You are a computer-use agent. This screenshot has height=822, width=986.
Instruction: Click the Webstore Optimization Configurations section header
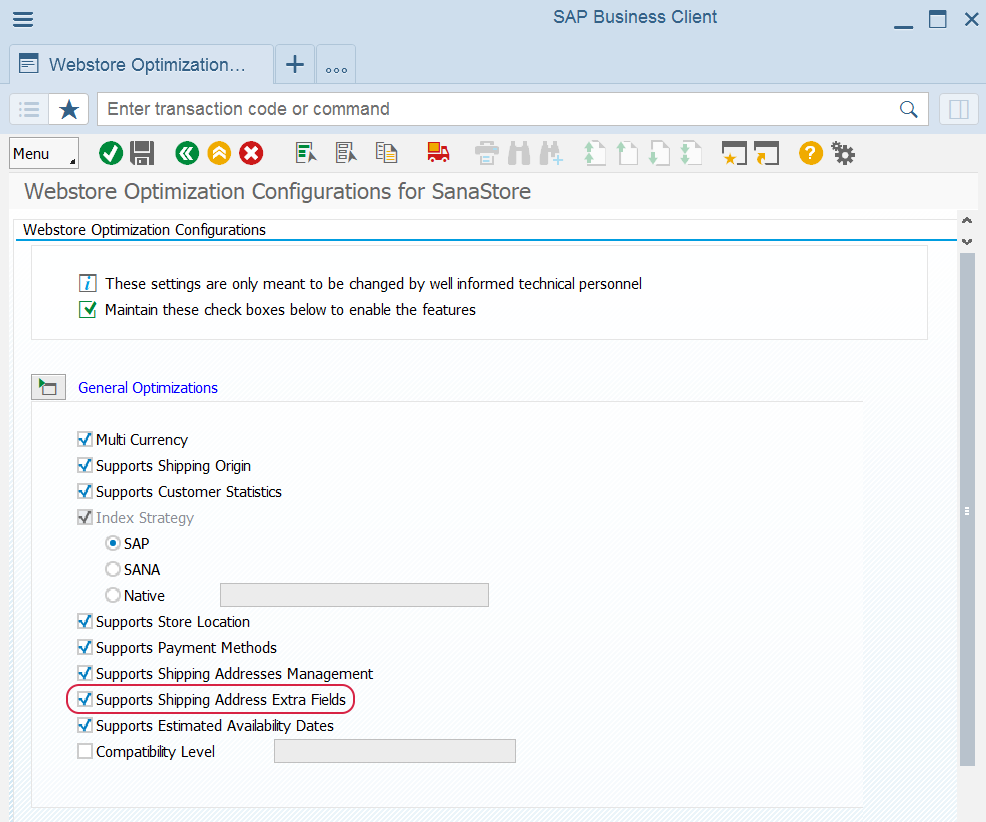pyautogui.click(x=145, y=230)
